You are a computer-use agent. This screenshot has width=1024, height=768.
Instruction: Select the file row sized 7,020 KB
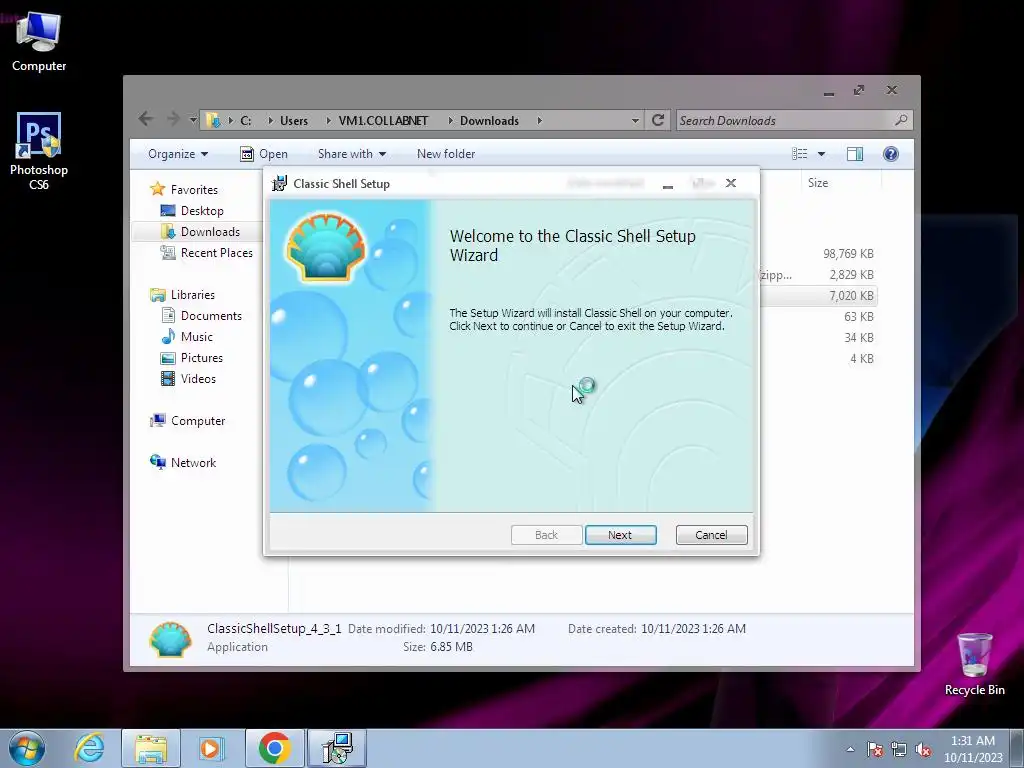click(x=818, y=296)
